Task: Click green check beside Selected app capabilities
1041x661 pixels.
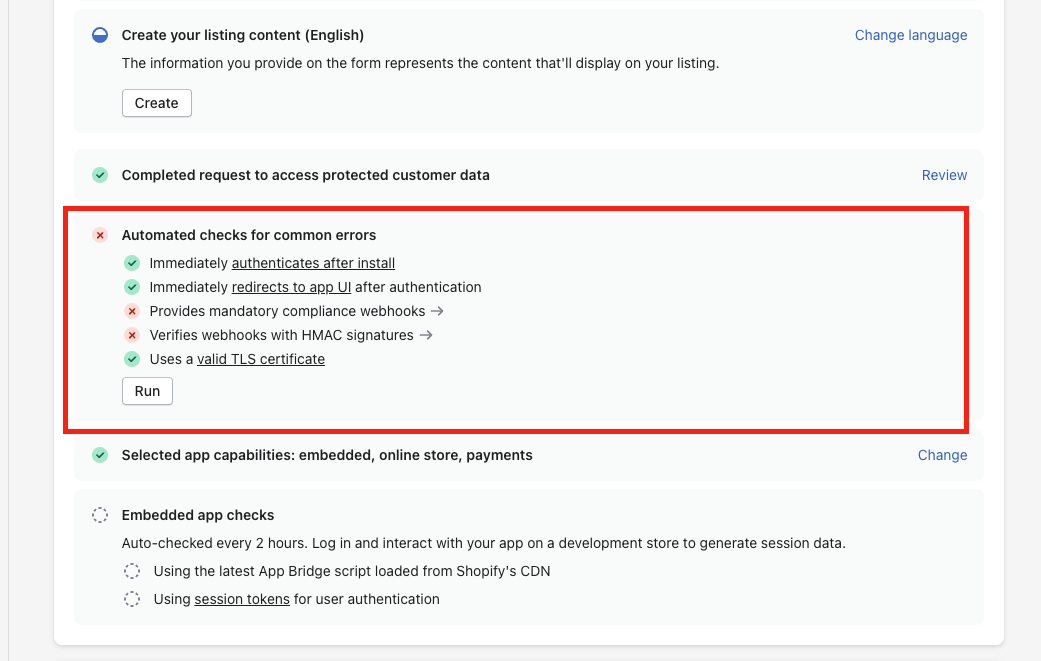Action: (x=100, y=455)
